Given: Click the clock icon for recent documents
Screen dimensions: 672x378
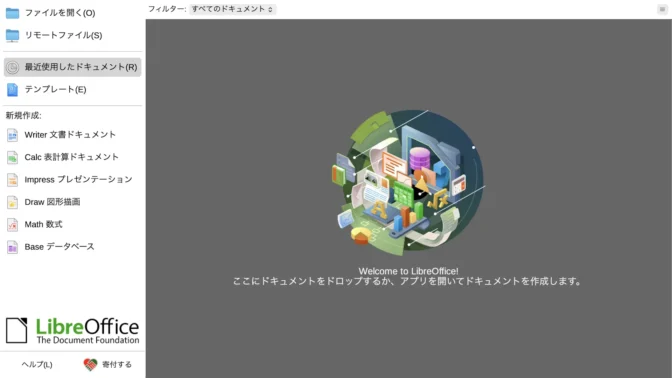Looking at the screenshot, I should (x=12, y=67).
